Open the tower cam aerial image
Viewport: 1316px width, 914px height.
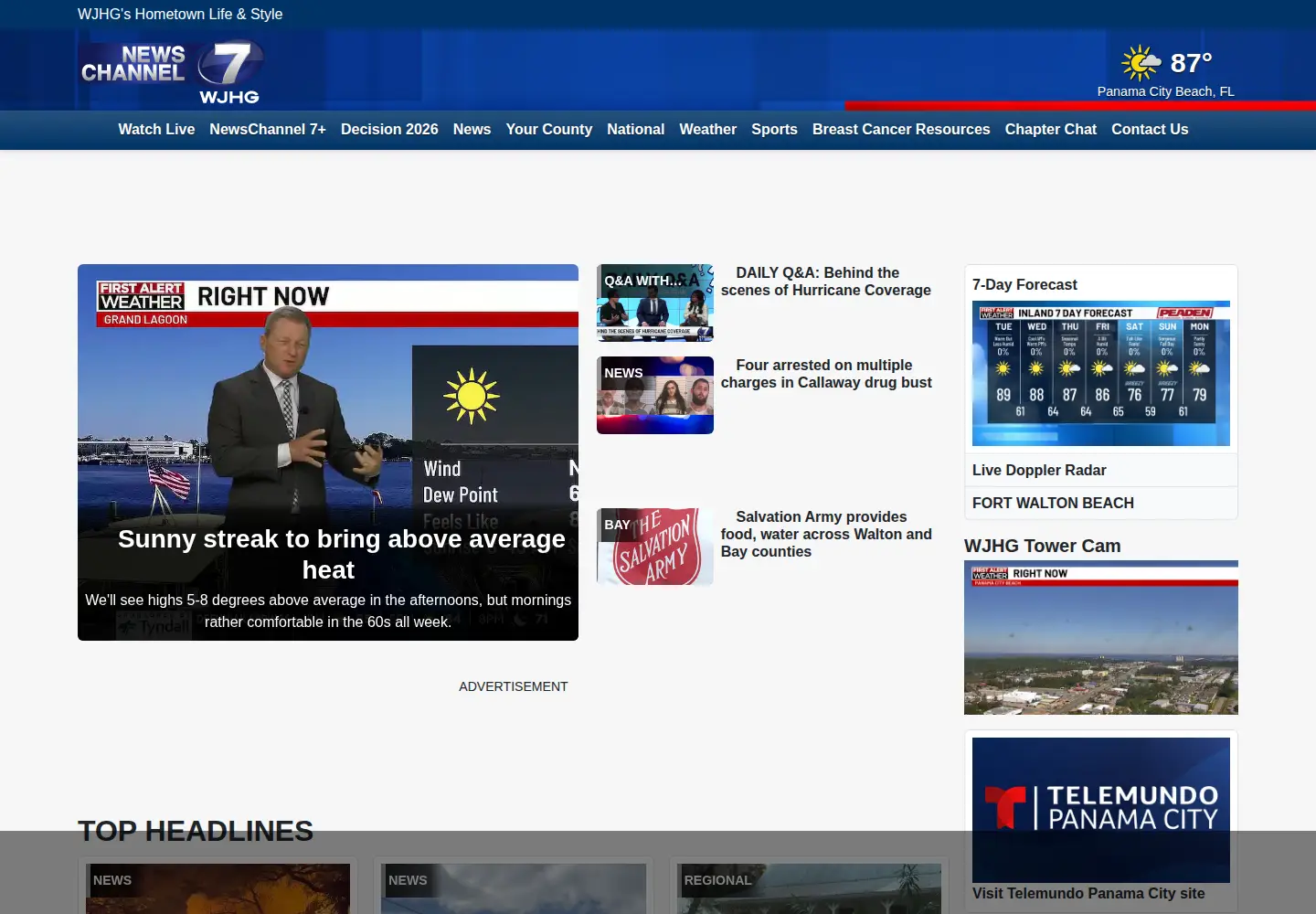[1101, 637]
